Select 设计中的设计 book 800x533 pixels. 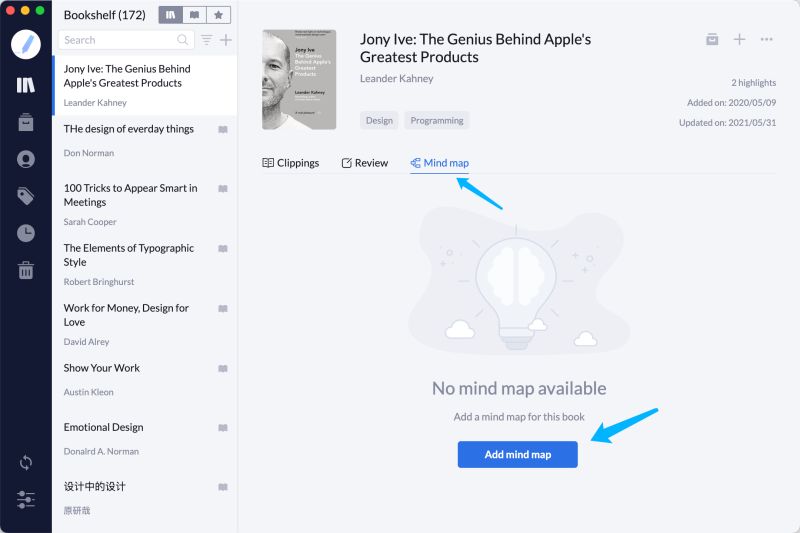point(145,498)
